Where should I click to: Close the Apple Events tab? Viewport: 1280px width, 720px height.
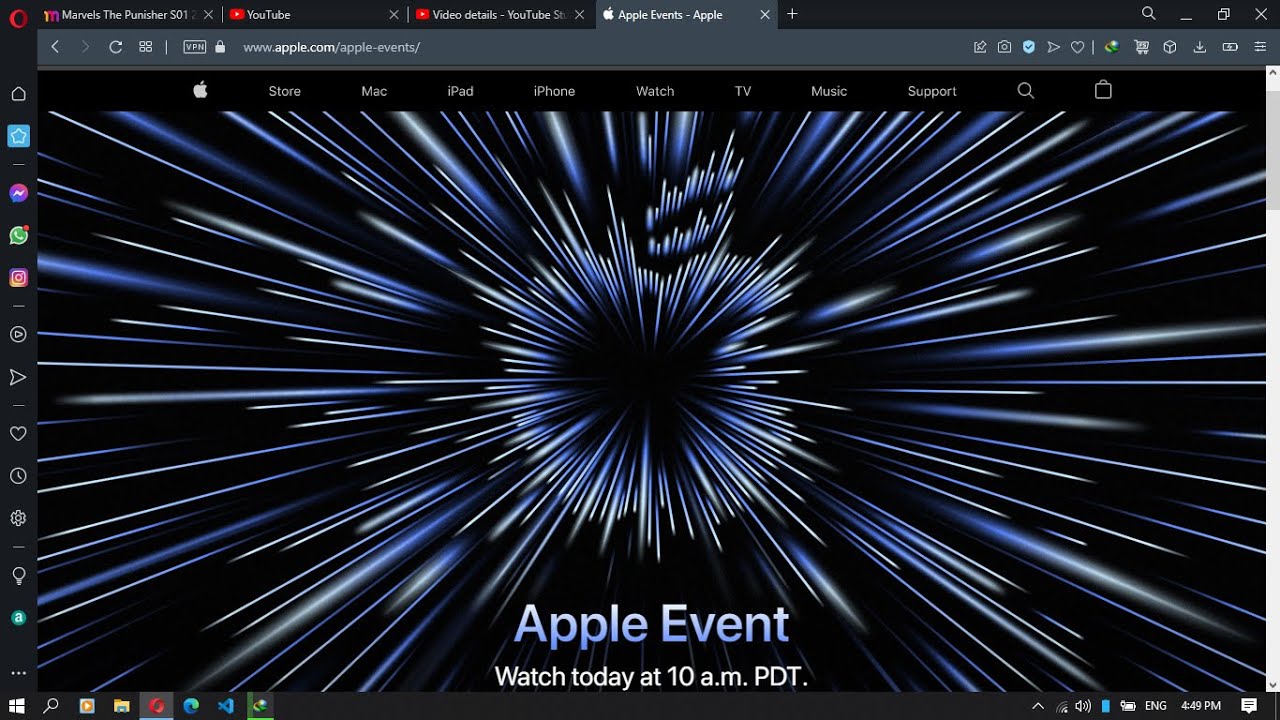[x=765, y=15]
